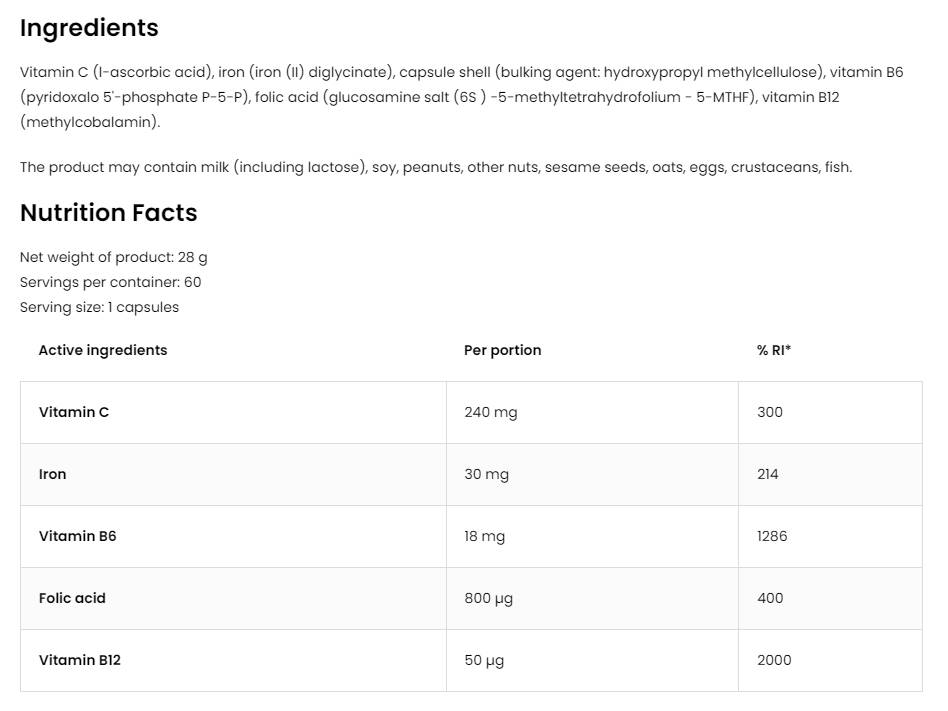Click the Net weight of product line
The width and height of the screenshot is (948, 711).
pos(114,257)
